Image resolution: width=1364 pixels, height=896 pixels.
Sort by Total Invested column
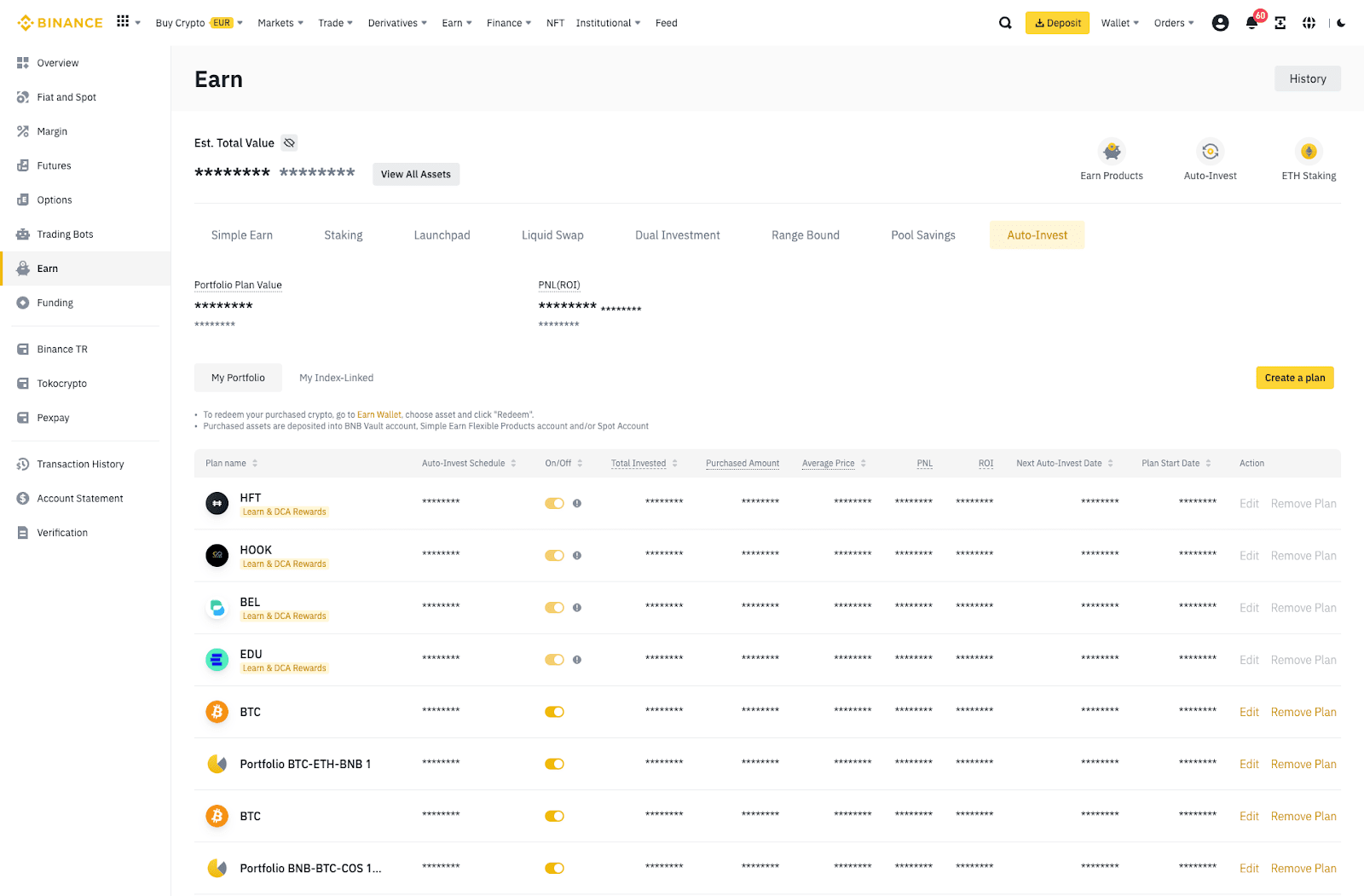644,463
